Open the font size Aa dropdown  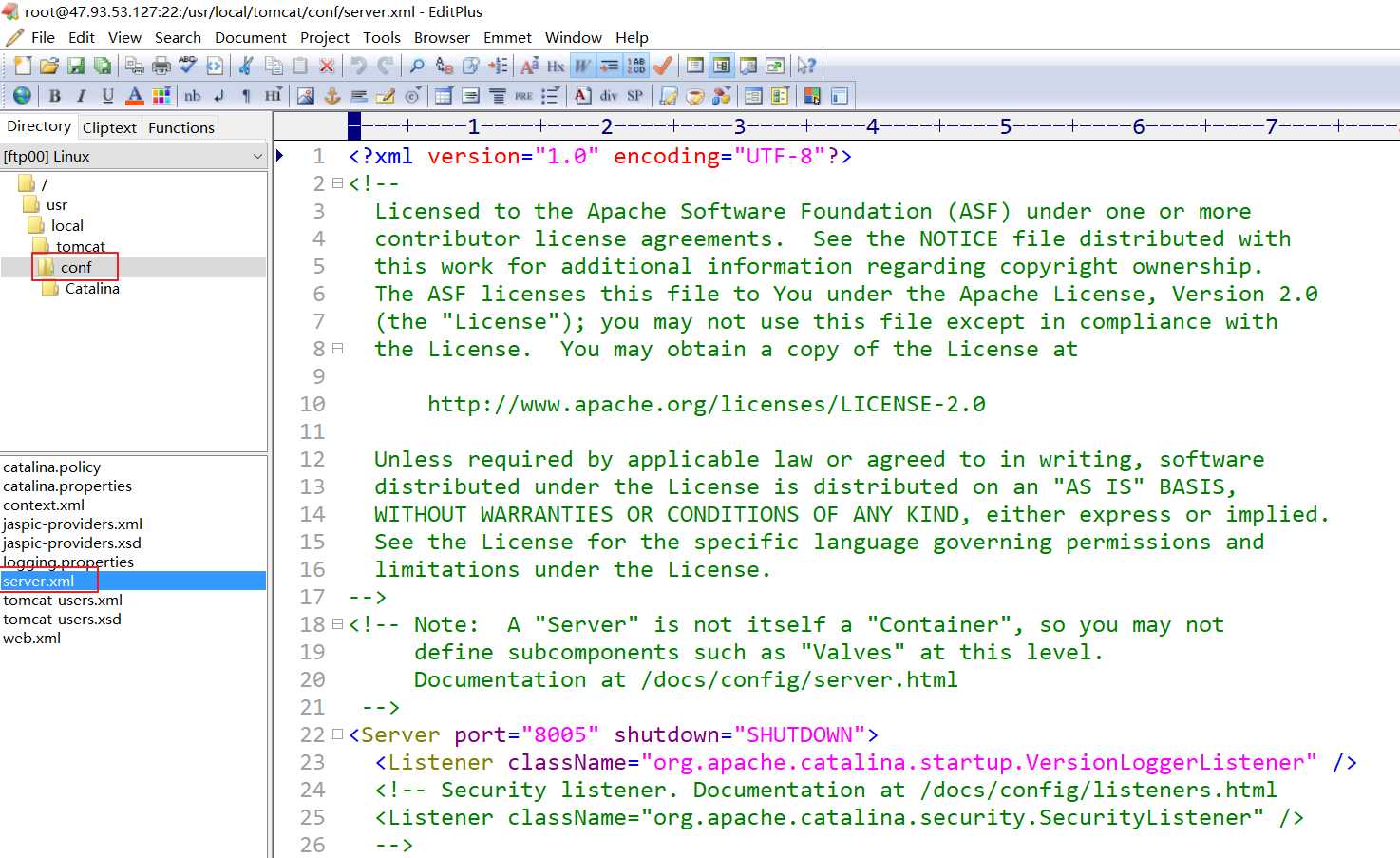click(530, 66)
